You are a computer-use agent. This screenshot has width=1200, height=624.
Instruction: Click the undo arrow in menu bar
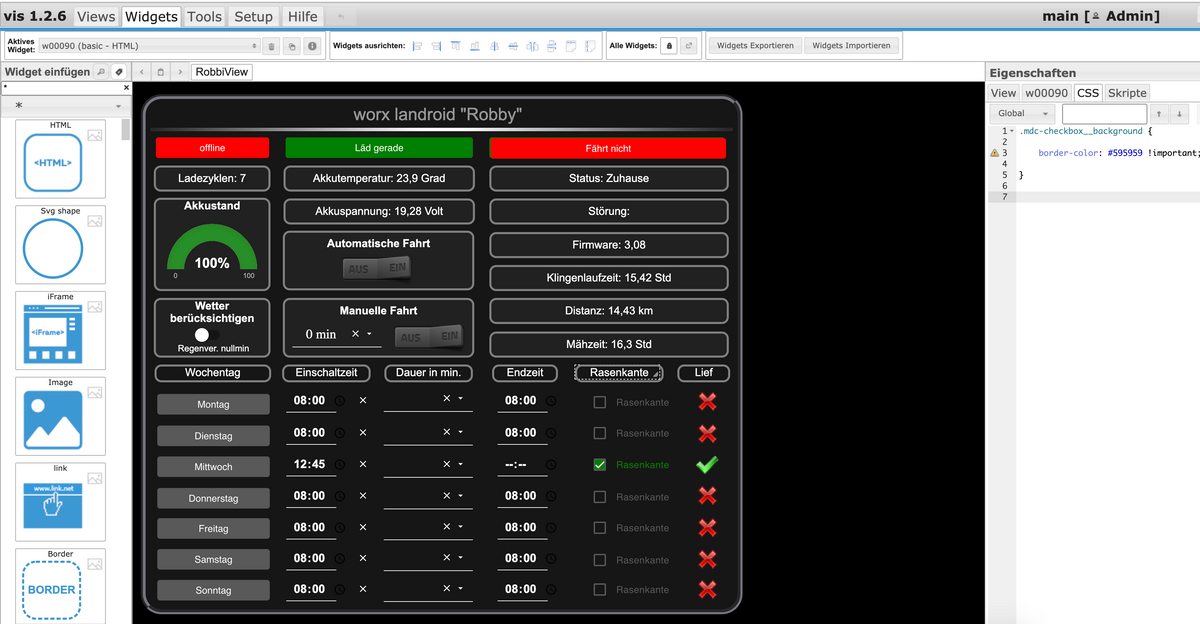341,17
